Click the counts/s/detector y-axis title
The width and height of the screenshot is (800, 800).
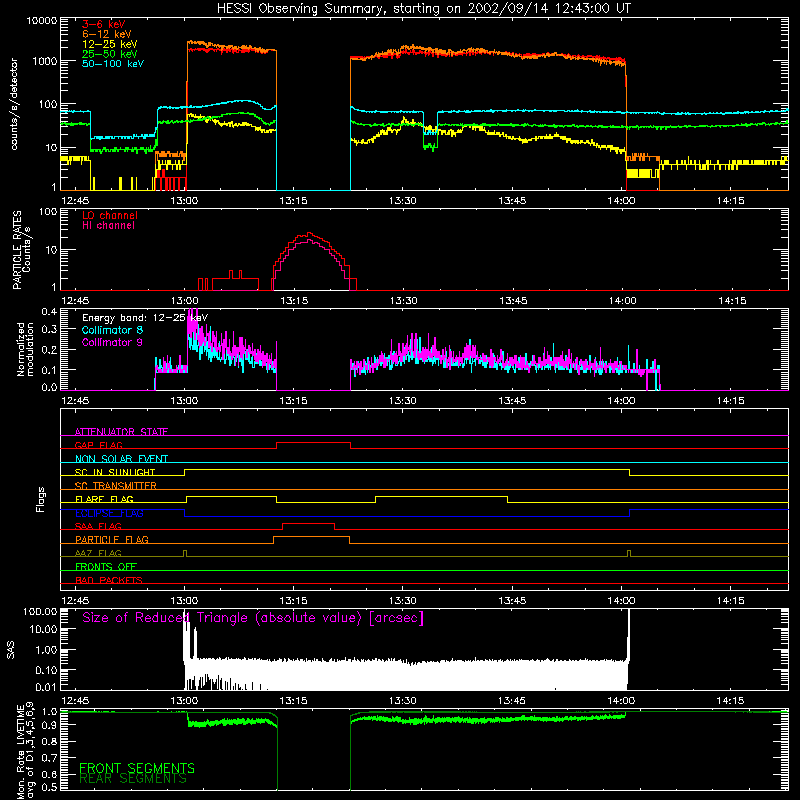14,104
